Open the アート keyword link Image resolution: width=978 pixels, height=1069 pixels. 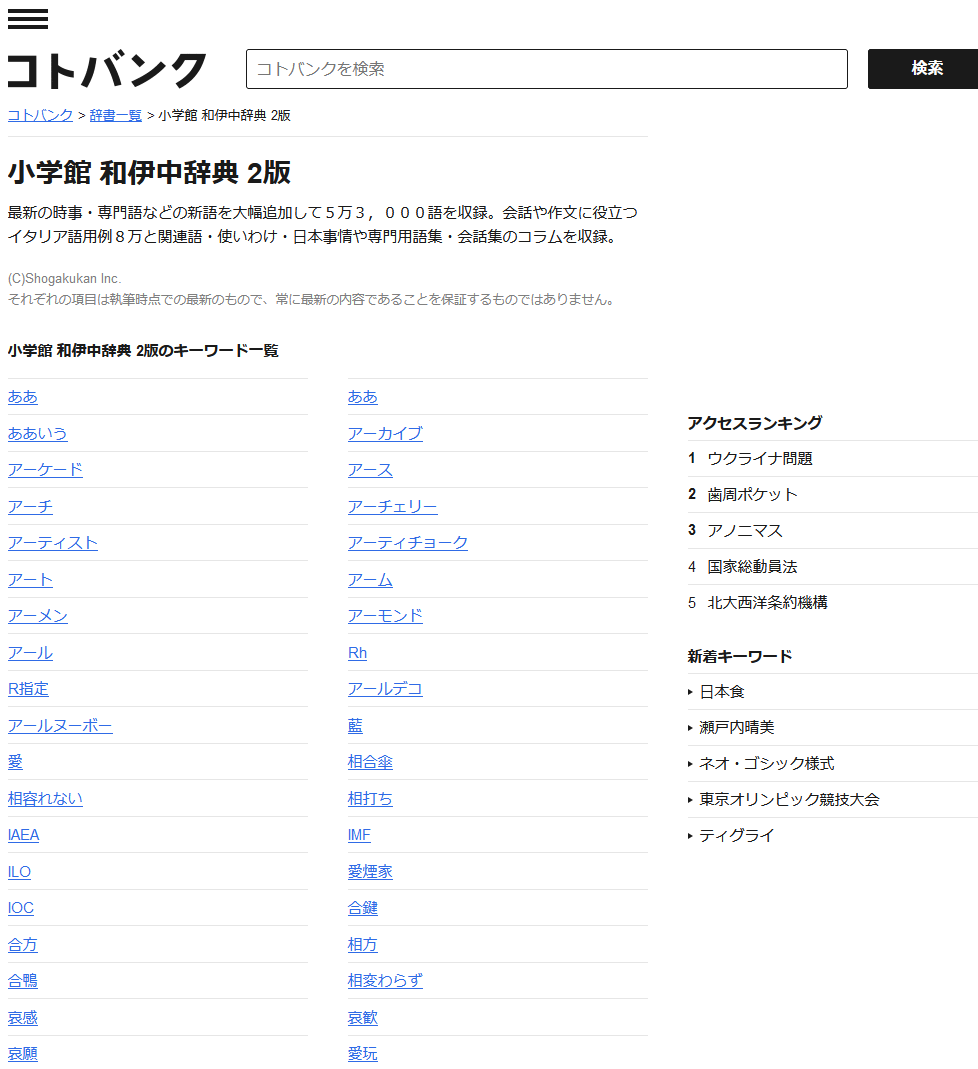coord(30,579)
